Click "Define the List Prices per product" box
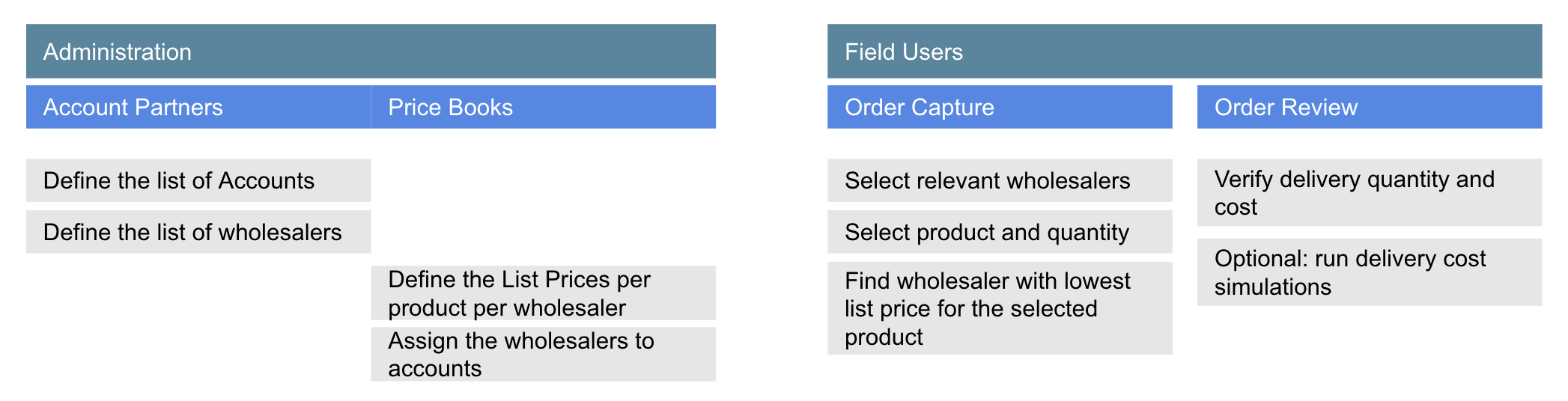Screen dimensions: 1568x401 pos(543,293)
